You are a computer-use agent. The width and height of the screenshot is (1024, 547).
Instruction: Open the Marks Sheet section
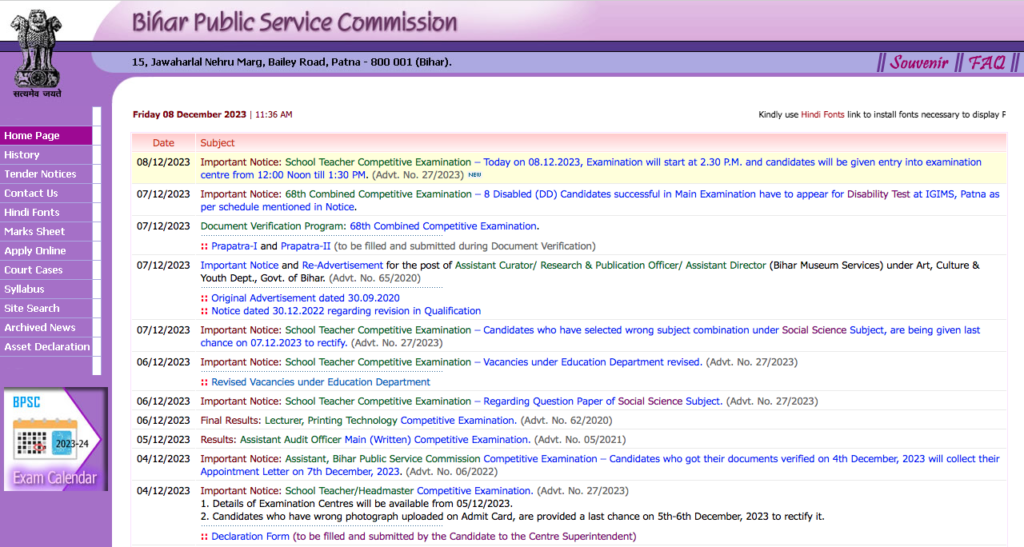[x=34, y=232]
